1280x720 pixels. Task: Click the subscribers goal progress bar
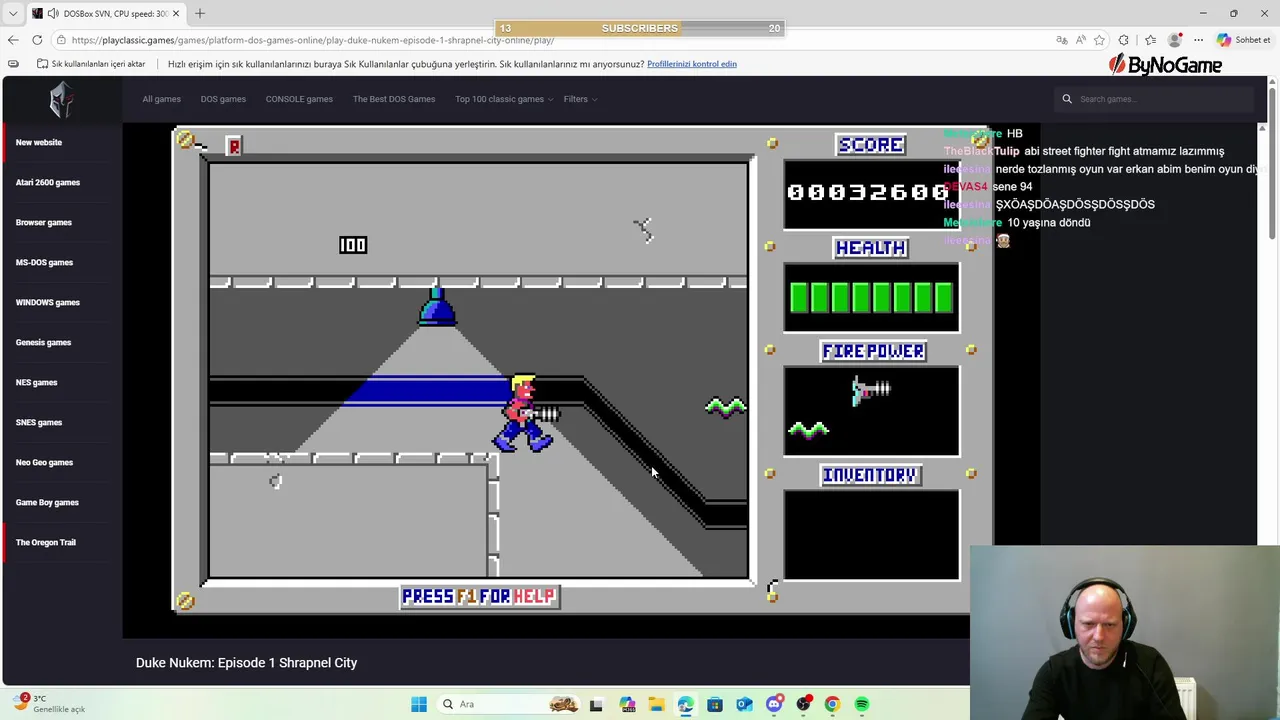click(640, 28)
